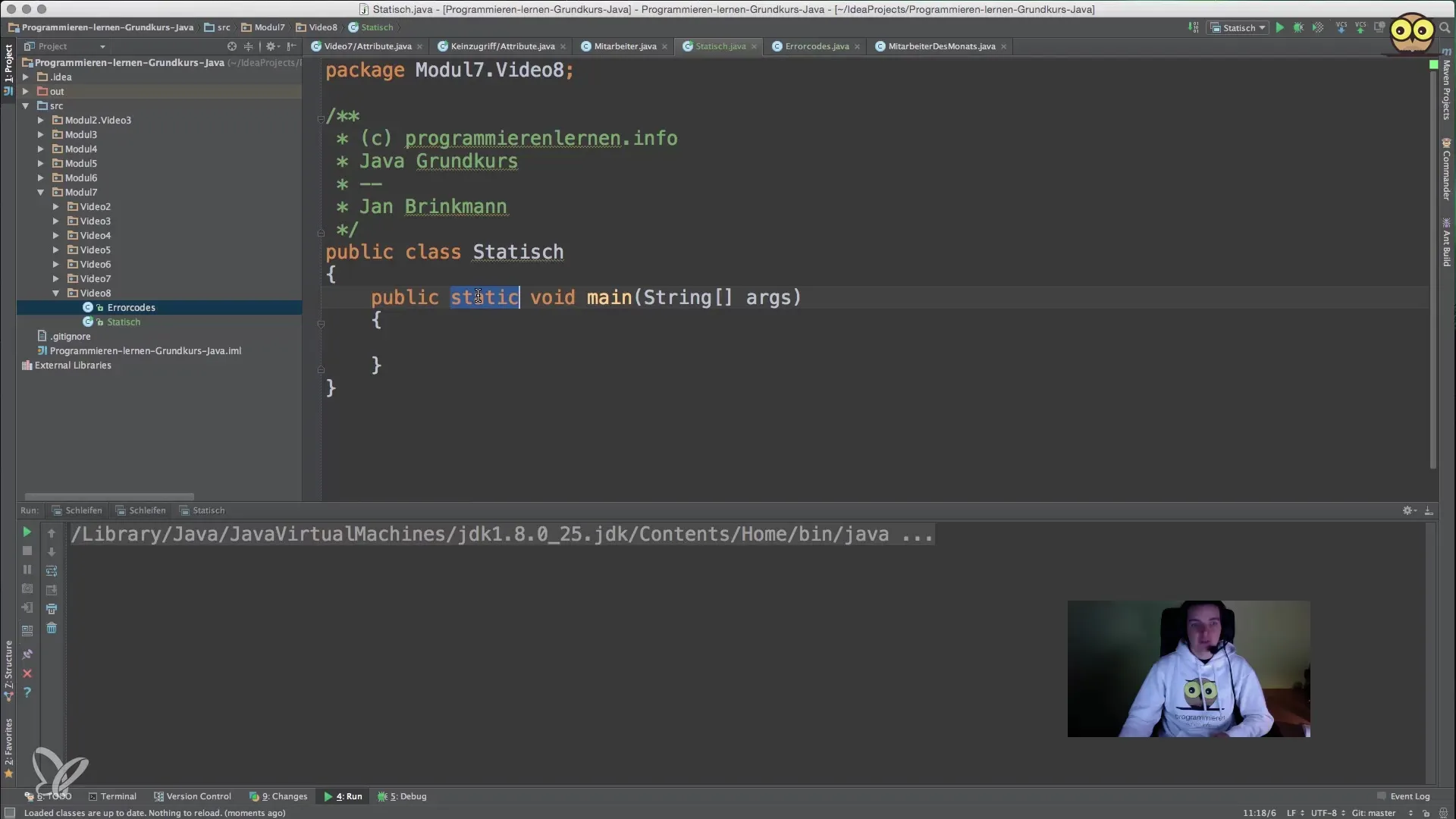Click the project tree horizontal scrollbar
The width and height of the screenshot is (1456, 819).
coord(108,497)
